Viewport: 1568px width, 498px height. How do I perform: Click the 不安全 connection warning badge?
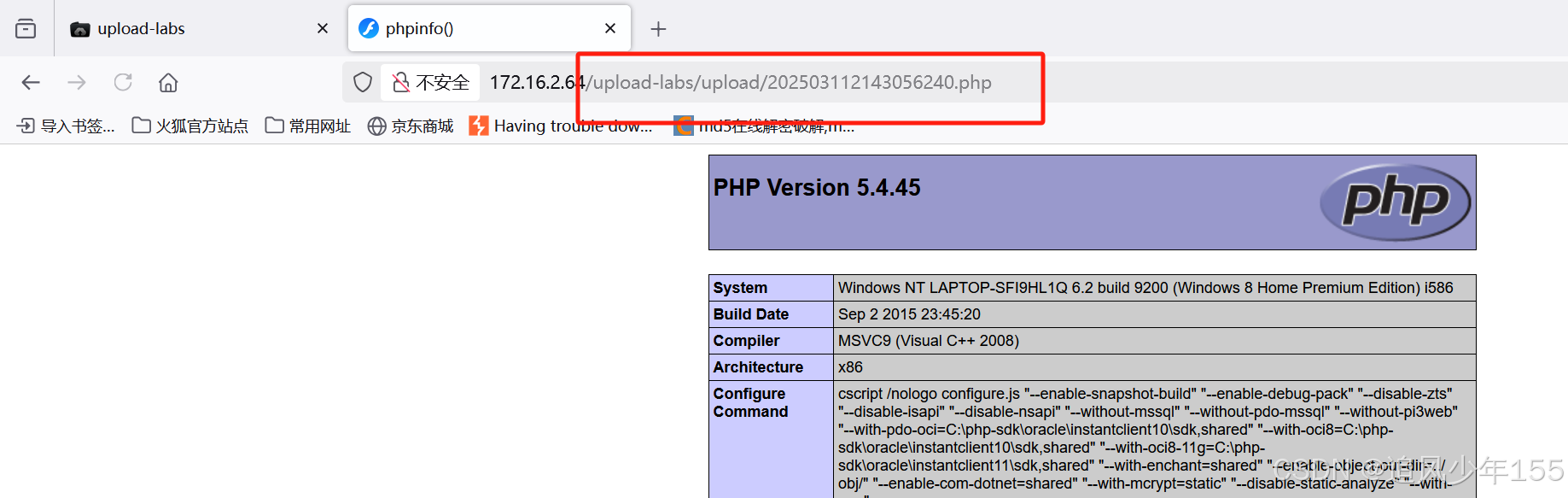pyautogui.click(x=431, y=82)
